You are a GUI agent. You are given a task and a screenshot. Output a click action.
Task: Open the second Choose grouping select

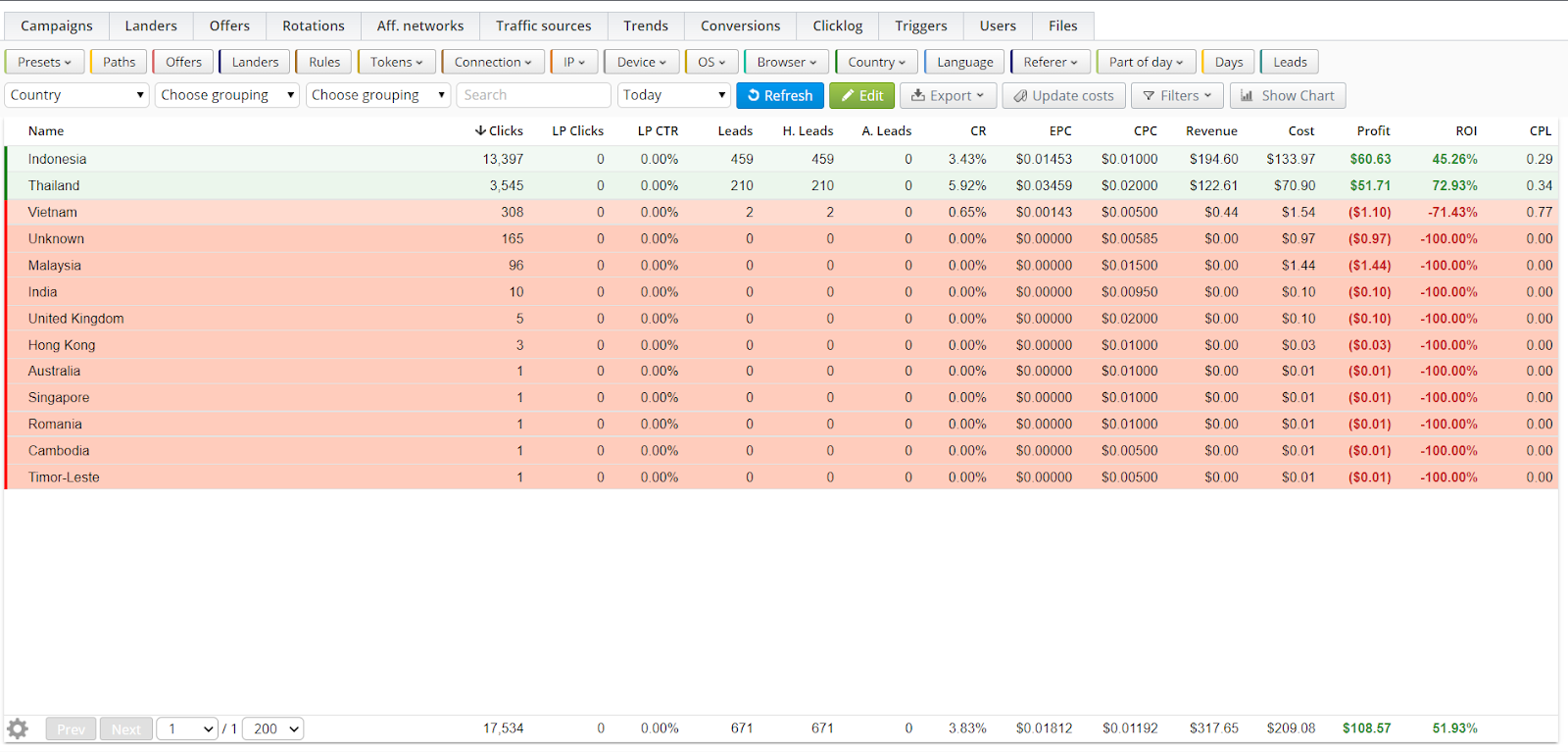227,95
